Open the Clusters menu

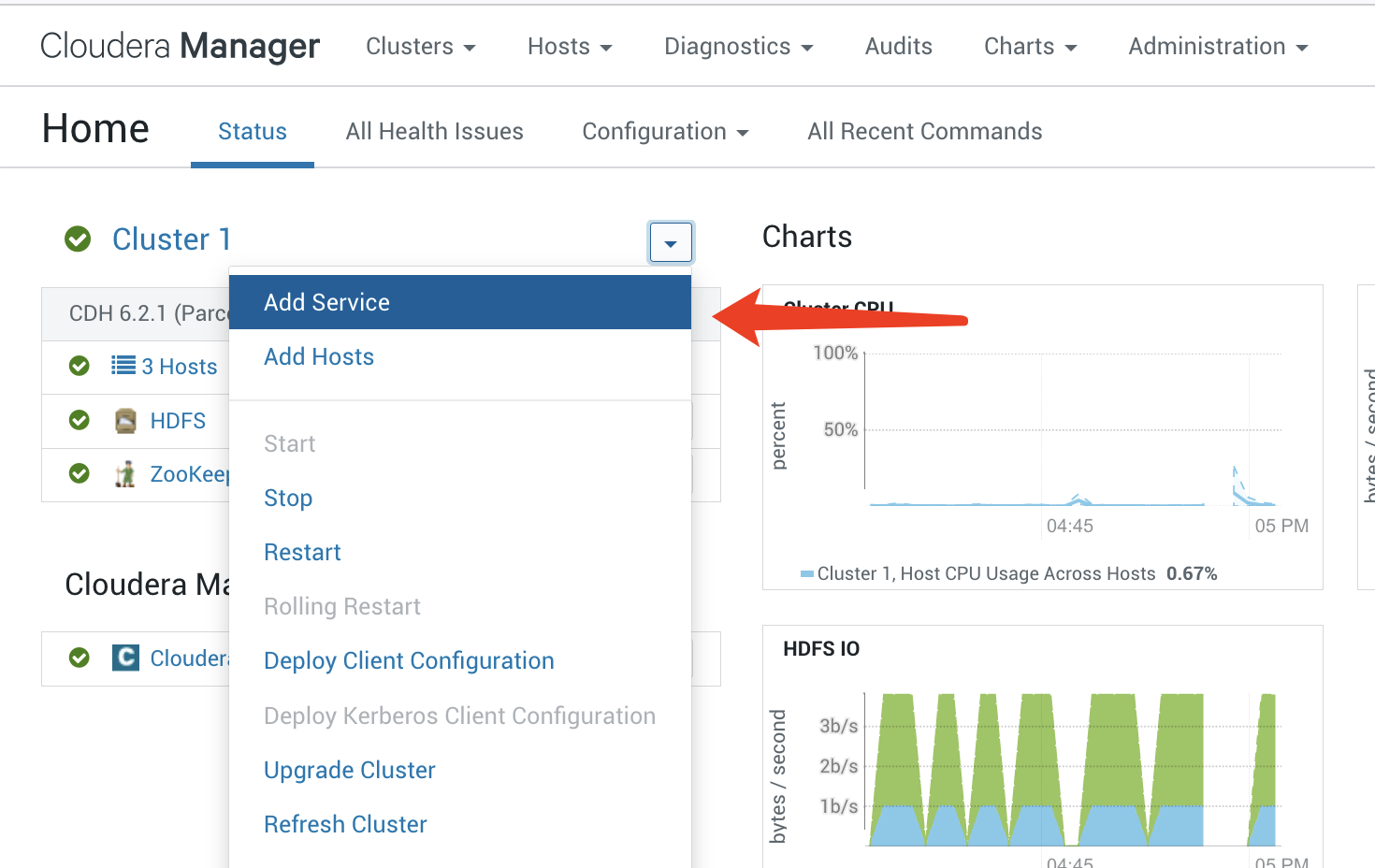coord(421,47)
